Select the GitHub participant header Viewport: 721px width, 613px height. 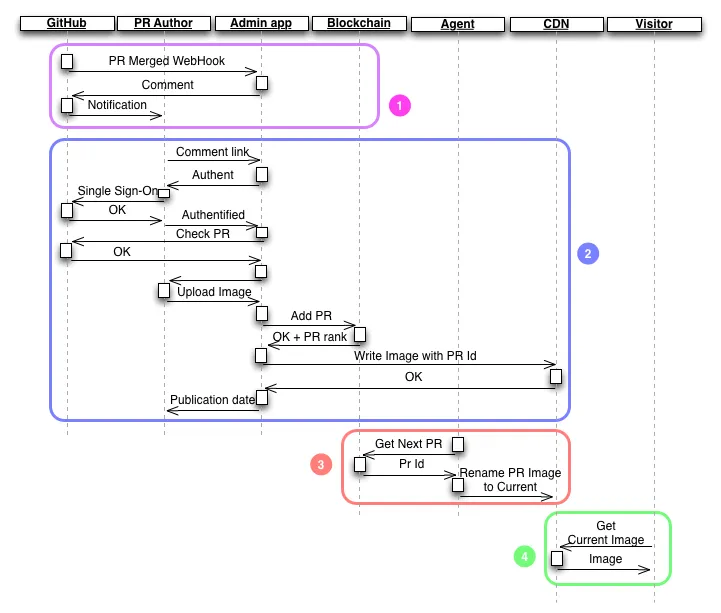(x=67, y=23)
